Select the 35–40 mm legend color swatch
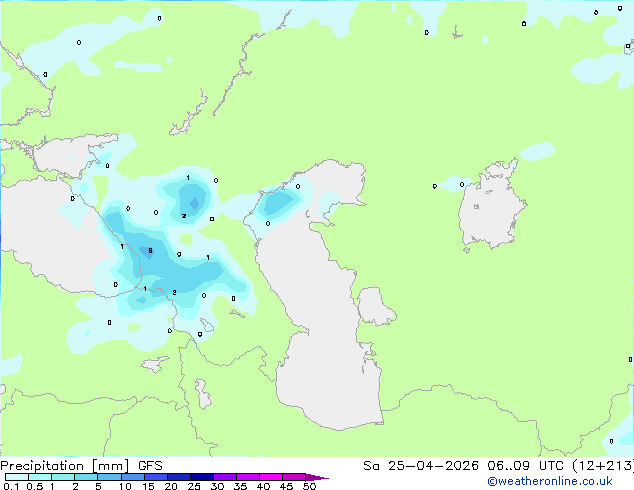 pos(247,477)
